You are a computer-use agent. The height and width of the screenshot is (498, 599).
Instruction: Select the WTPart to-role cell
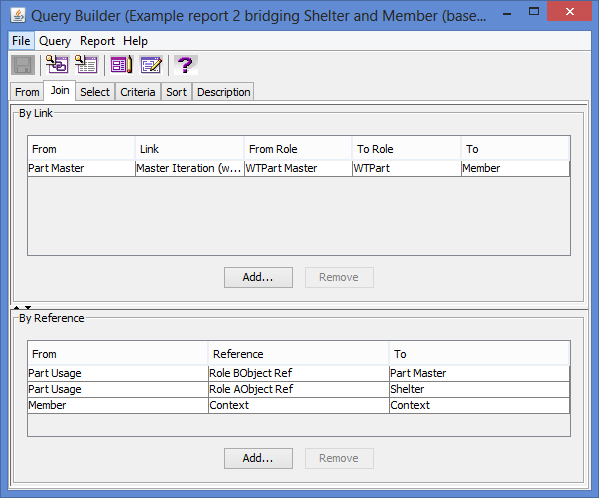click(x=406, y=168)
